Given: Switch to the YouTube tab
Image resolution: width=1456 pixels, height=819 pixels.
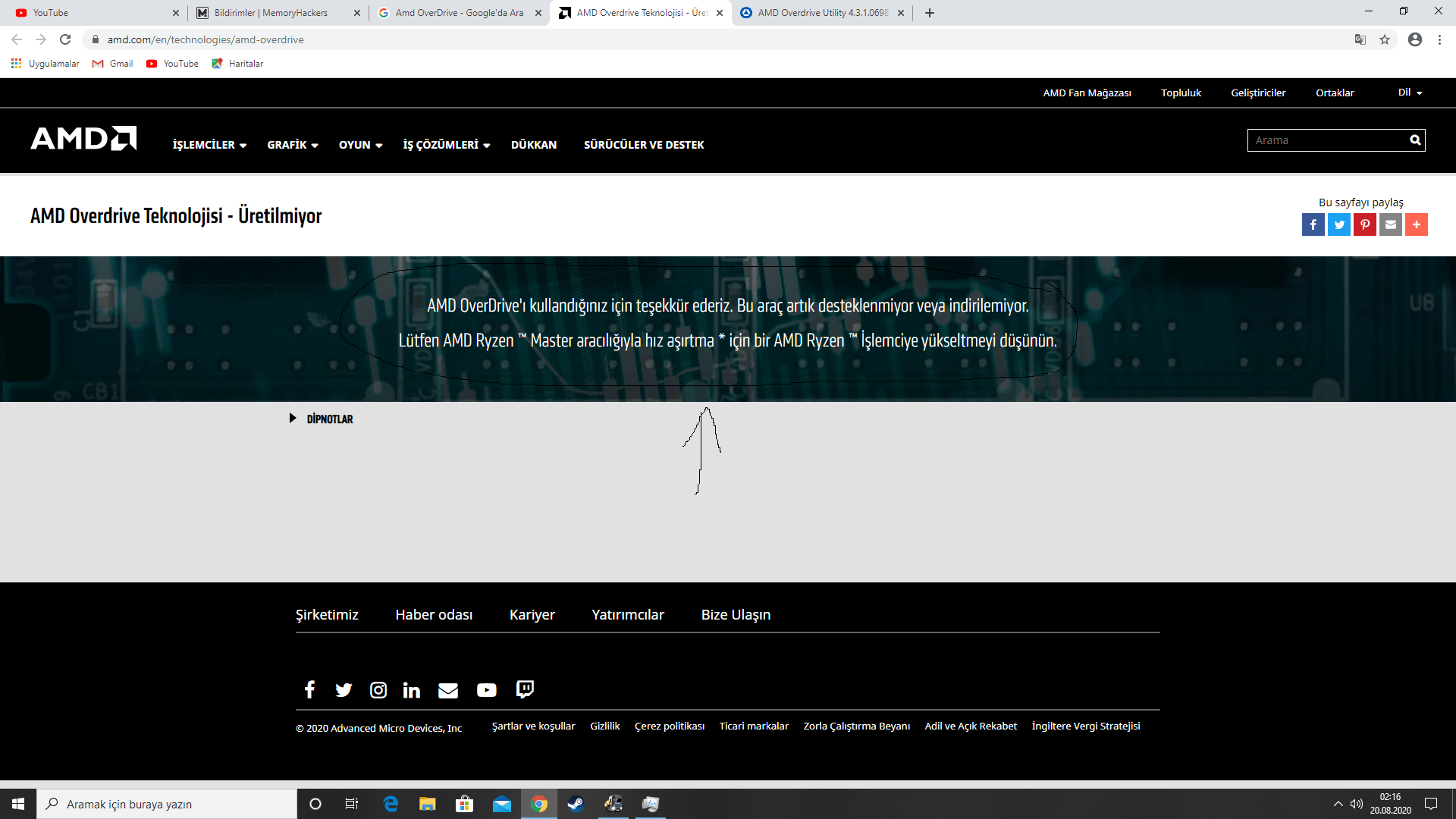Looking at the screenshot, I should click(x=95, y=13).
